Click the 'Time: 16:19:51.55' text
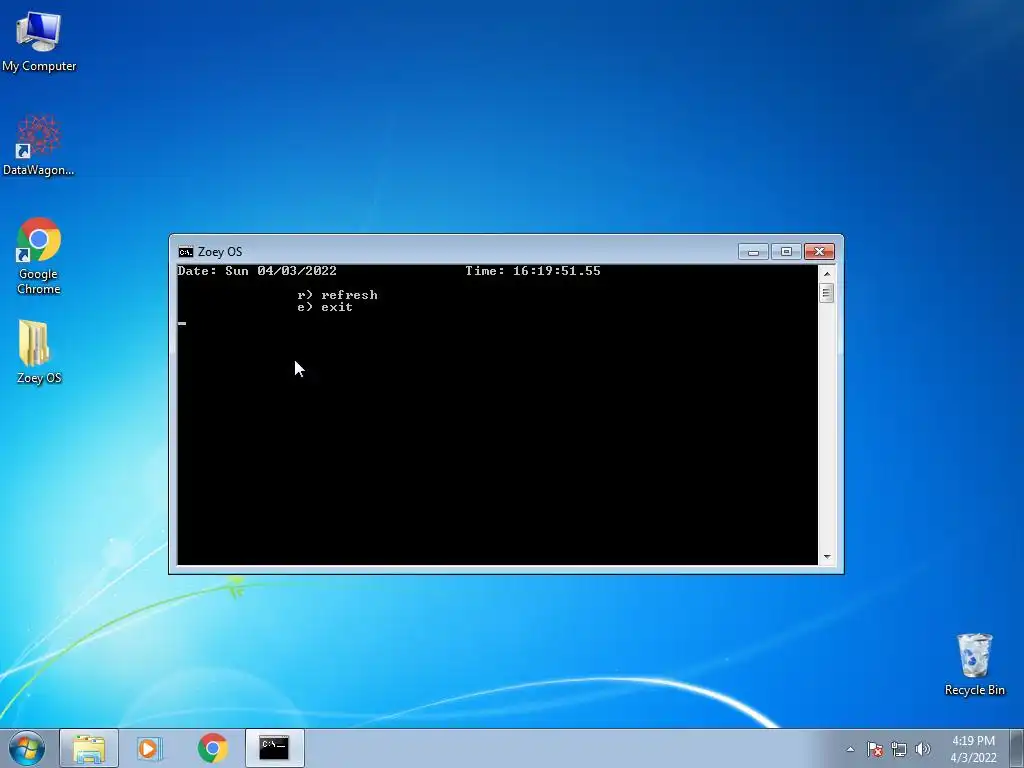1024x768 pixels. coord(532,271)
